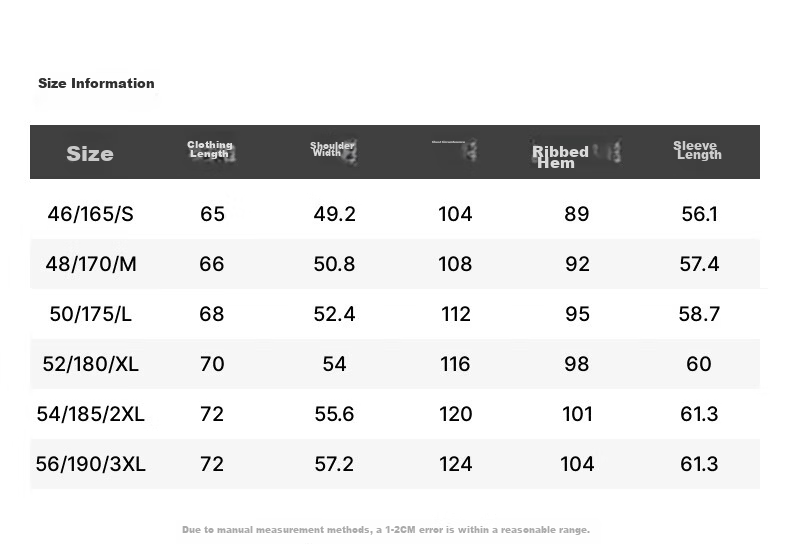790x550 pixels.
Task: Click the 56/190/3XL size label
Action: tap(91, 464)
